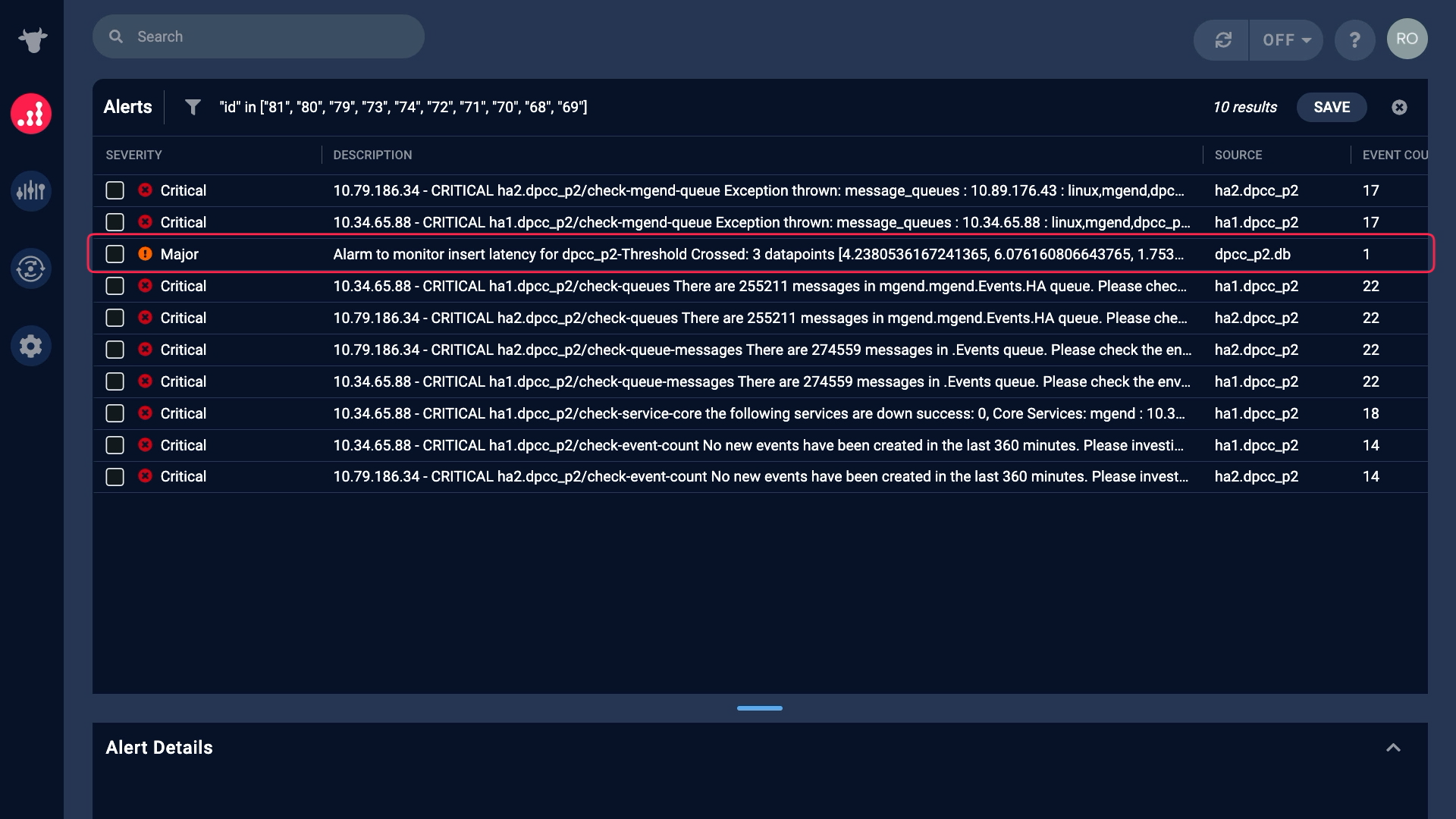Click Critical icon for ha1 check-queues row
This screenshot has width=1456, height=819.
pos(146,286)
